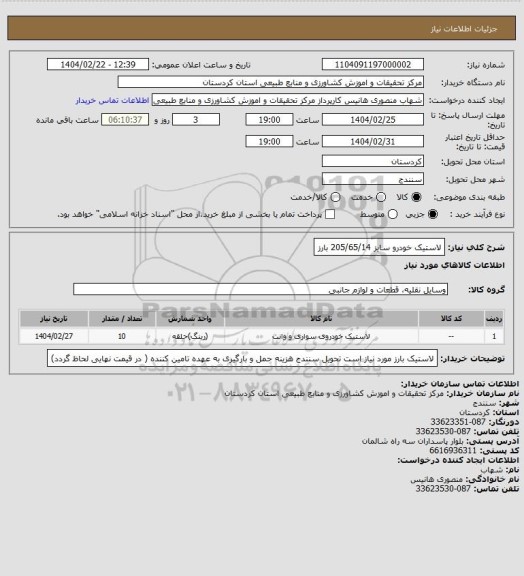
Task: Click the remaining time counter 06:10:37
Action: pyautogui.click(x=125, y=120)
